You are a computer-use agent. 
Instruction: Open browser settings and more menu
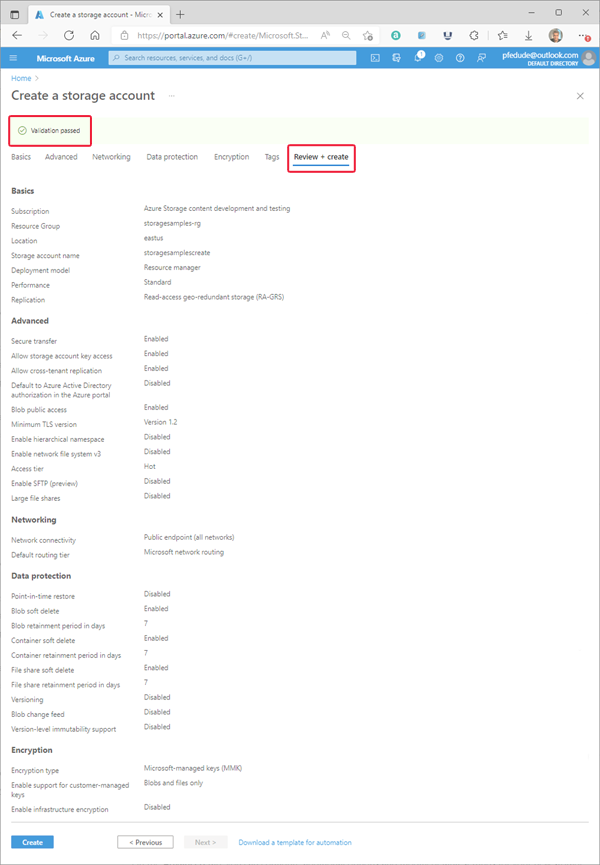(x=583, y=35)
